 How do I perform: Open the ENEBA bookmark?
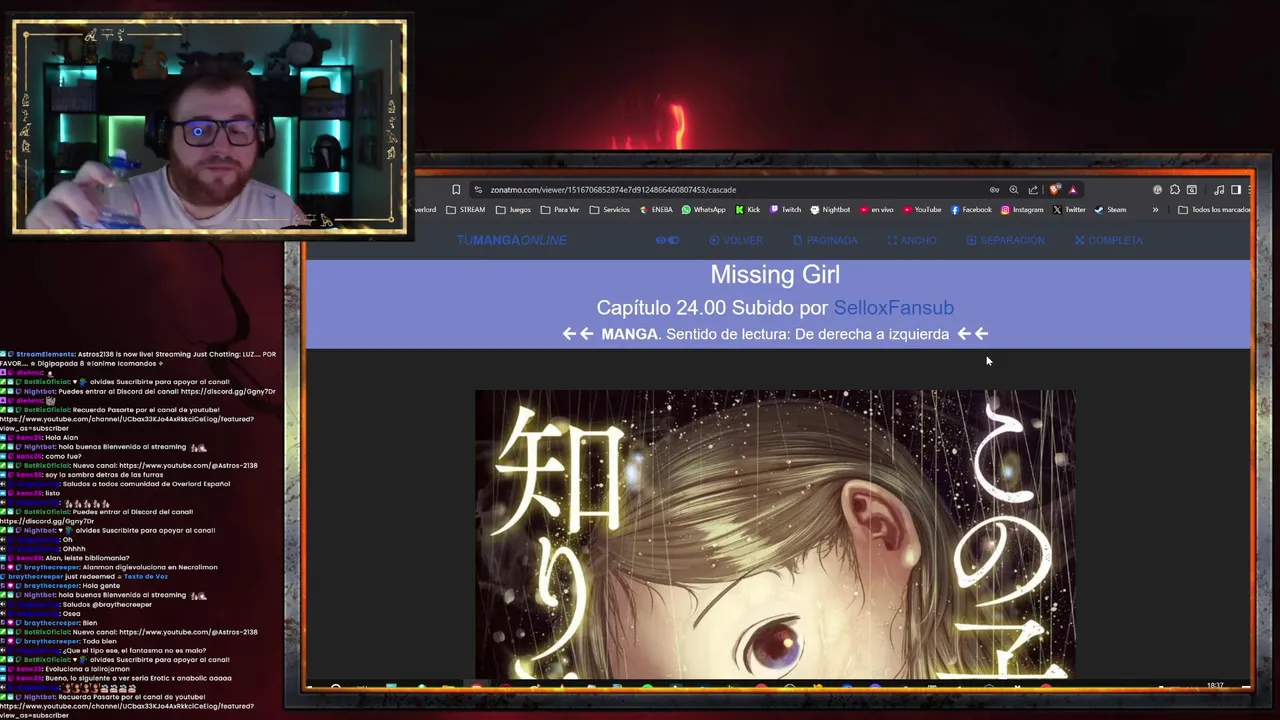tap(656, 210)
